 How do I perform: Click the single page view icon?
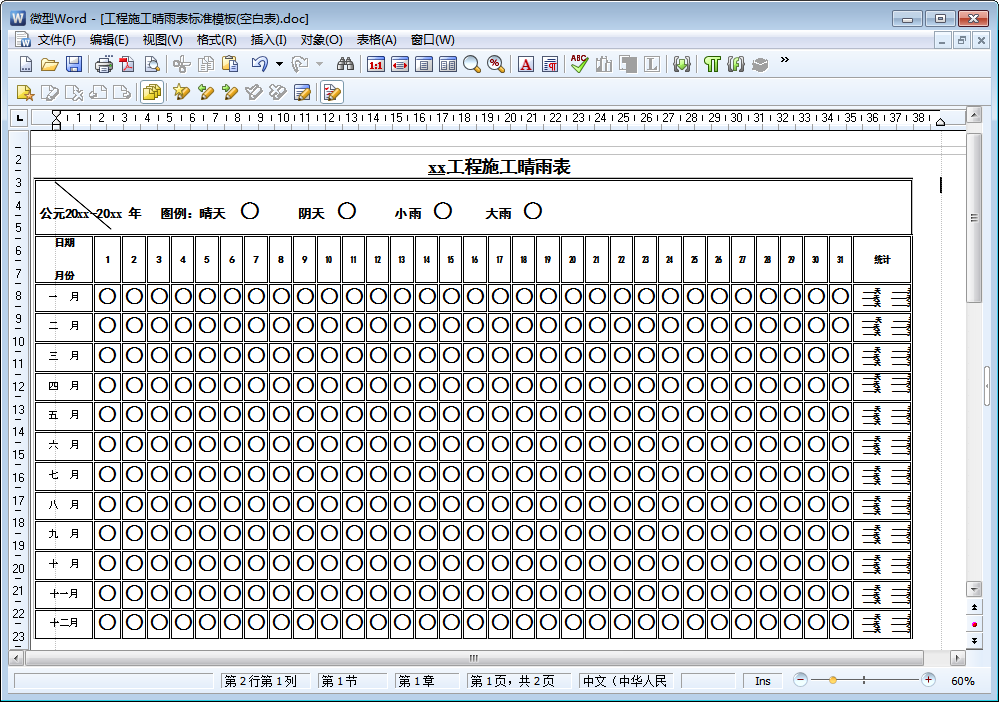click(424, 64)
